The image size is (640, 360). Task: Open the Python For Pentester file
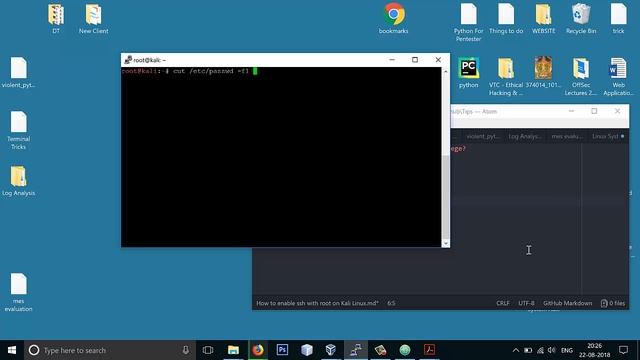tap(468, 22)
